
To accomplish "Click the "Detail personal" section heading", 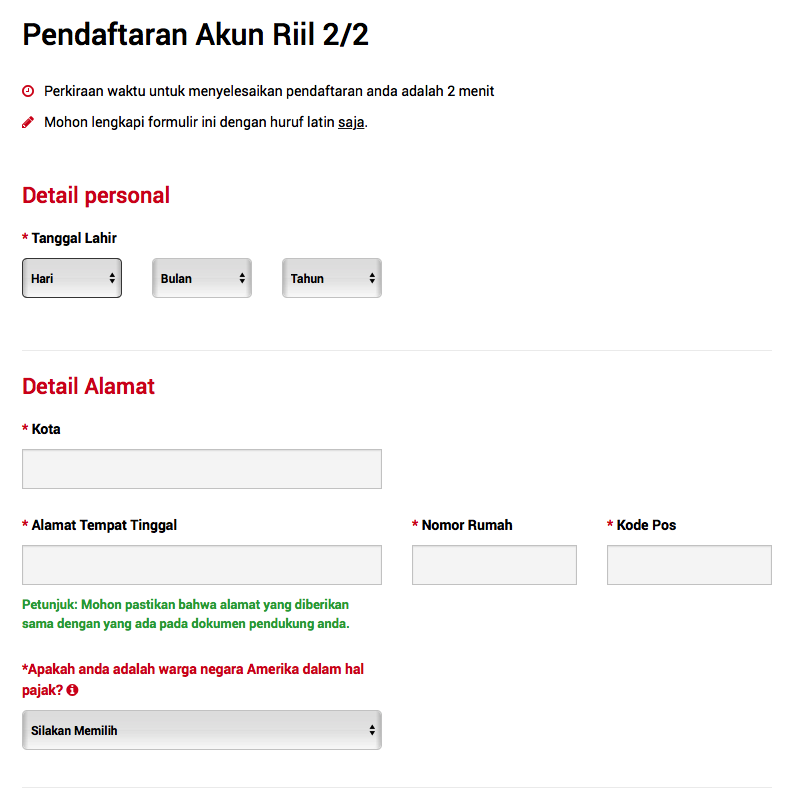I will pos(96,195).
